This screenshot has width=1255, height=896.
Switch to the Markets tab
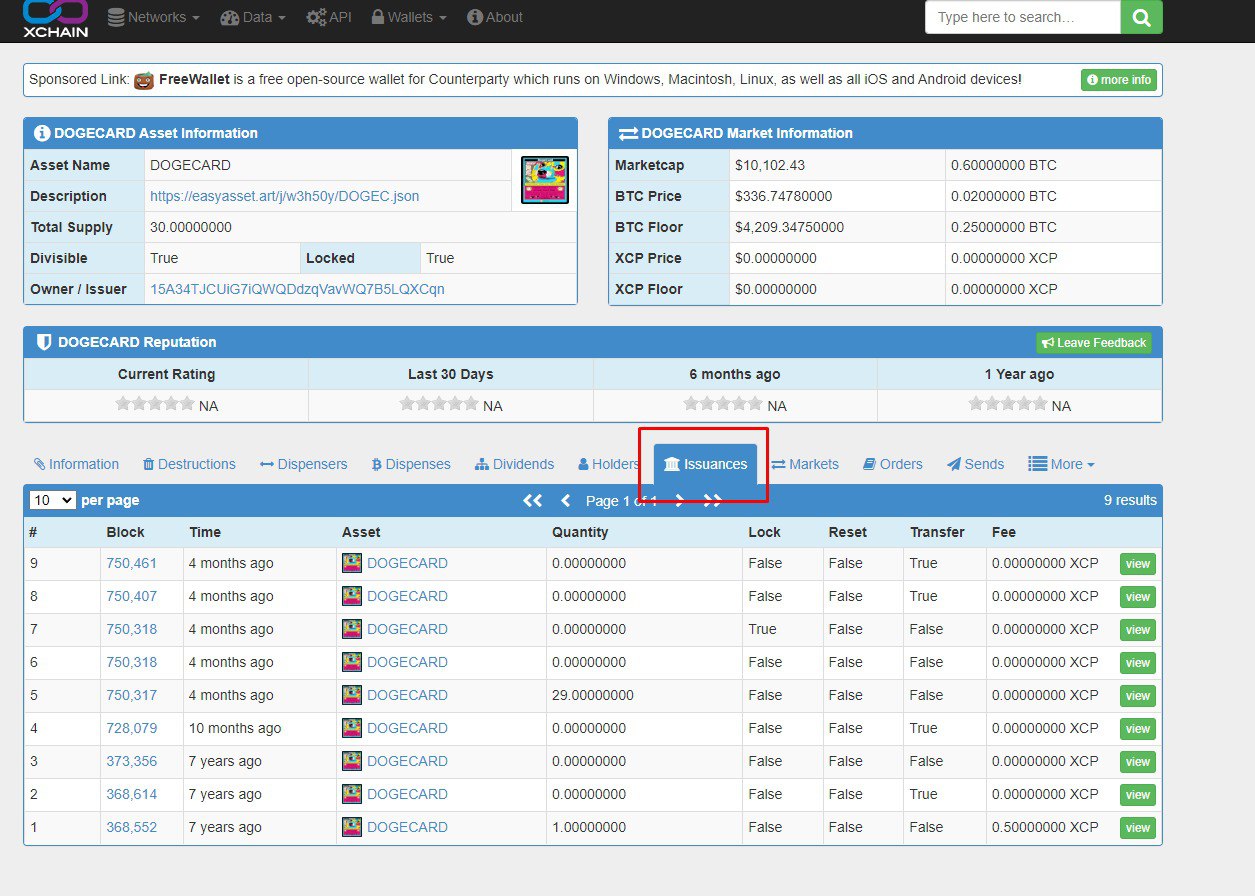[805, 464]
